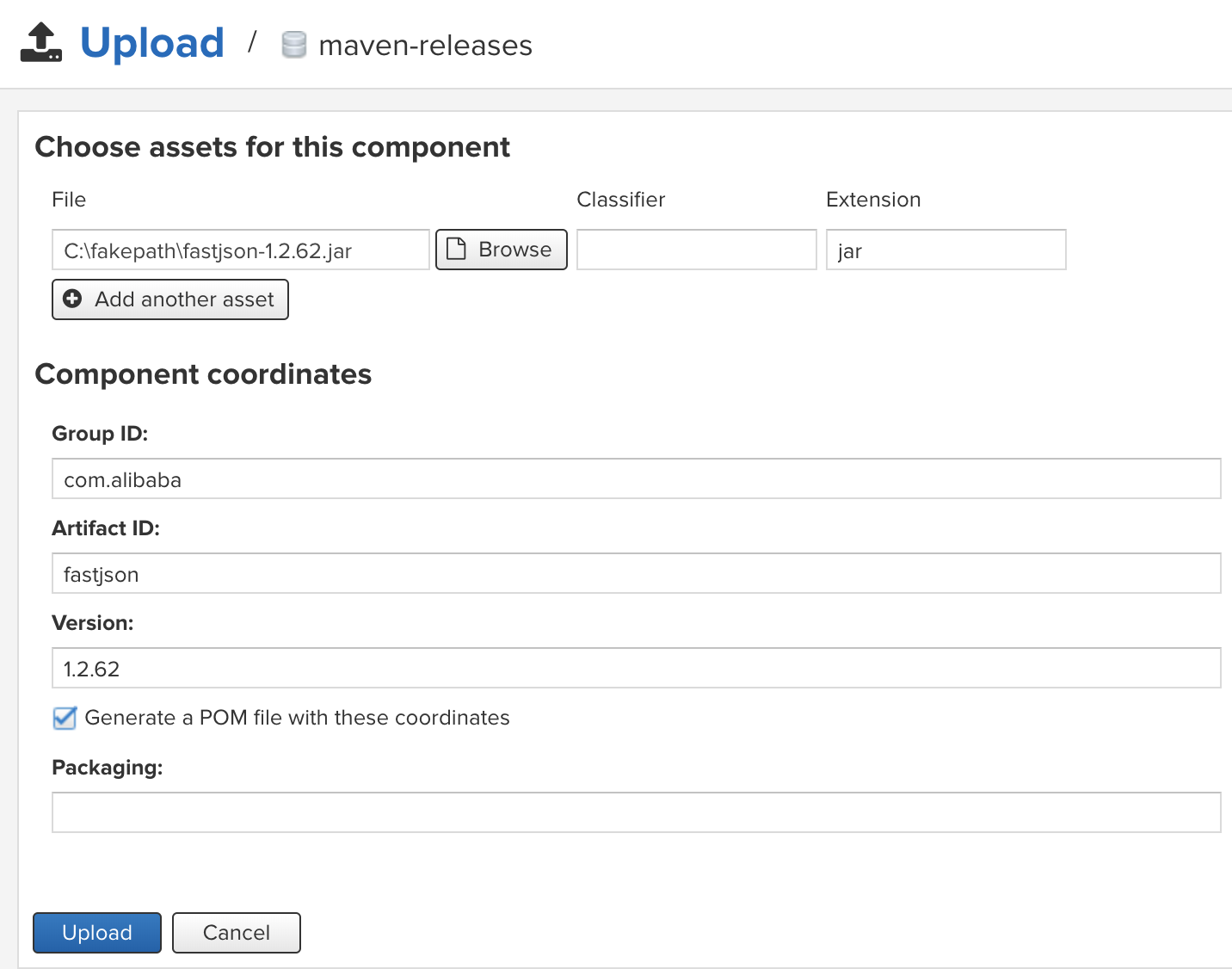Focus the Version input showing 1.2.62
The height and width of the screenshot is (969, 1232).
636,668
